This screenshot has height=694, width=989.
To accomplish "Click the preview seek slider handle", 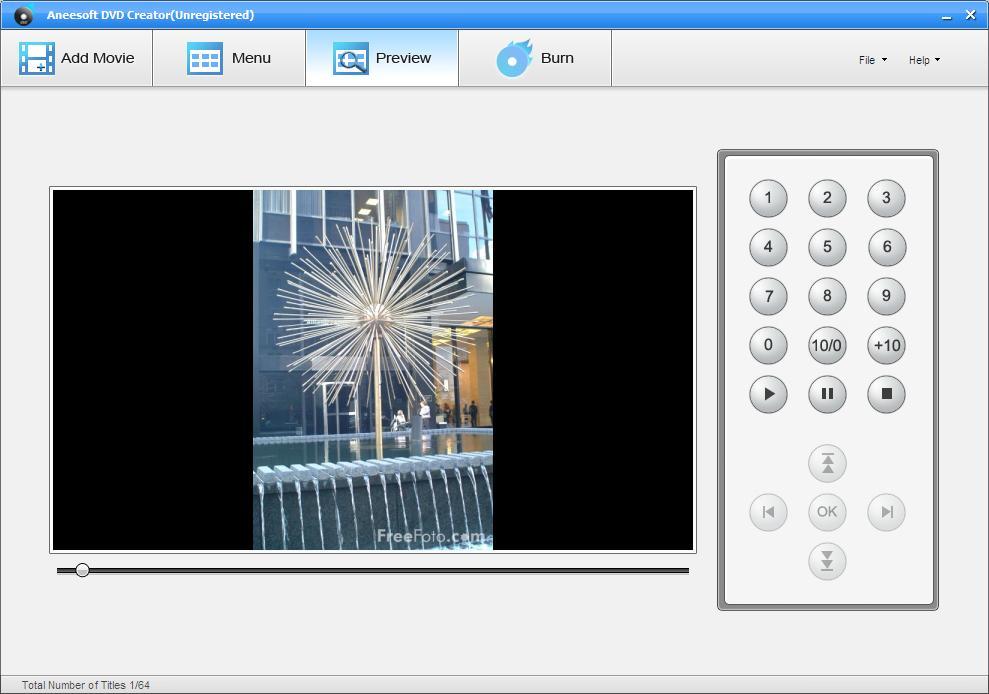I will pos(82,570).
